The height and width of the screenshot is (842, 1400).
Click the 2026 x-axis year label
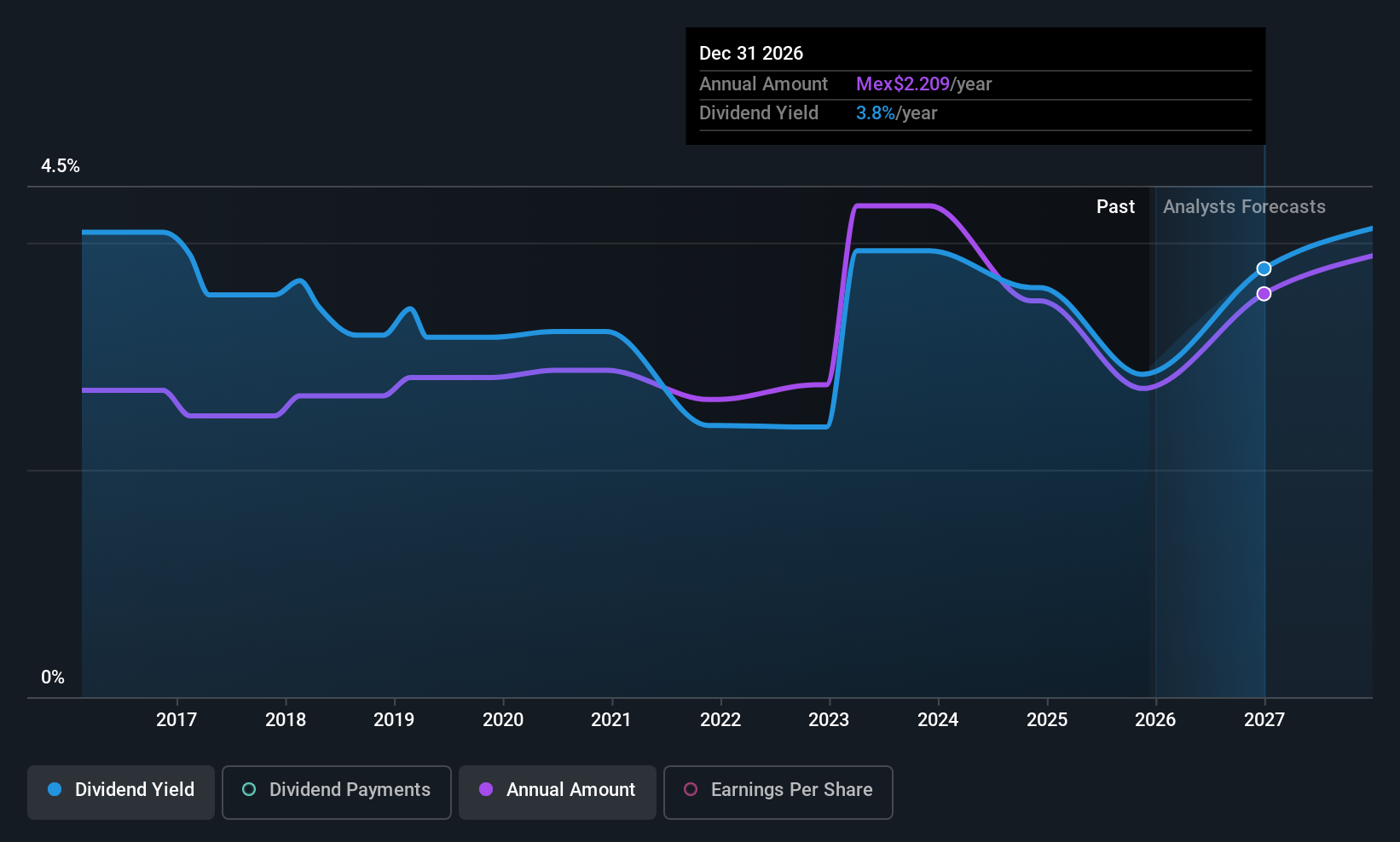point(1155,720)
